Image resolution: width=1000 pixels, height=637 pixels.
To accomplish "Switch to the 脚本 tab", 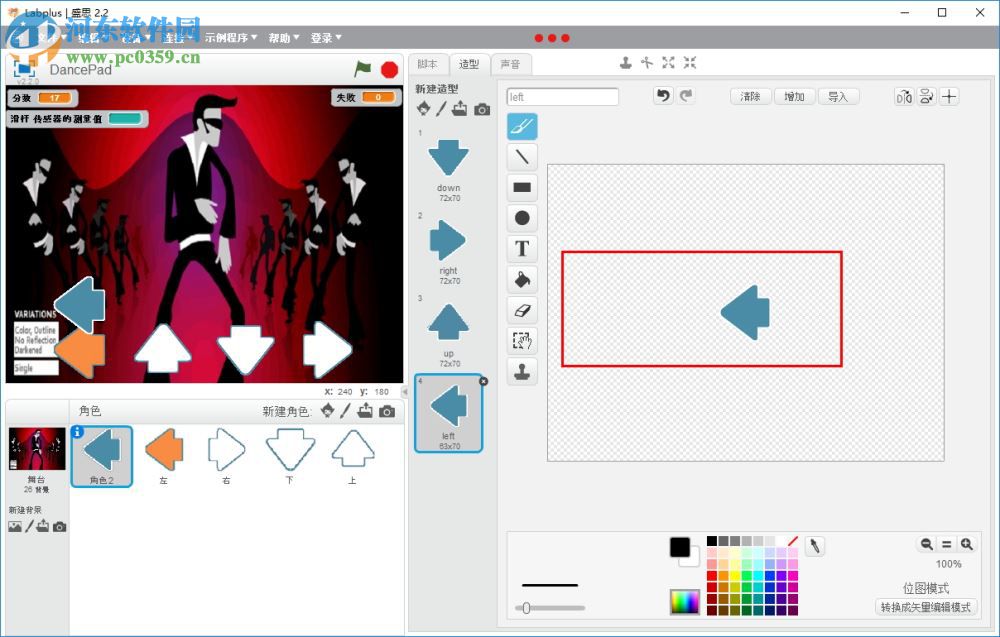I will pos(427,64).
